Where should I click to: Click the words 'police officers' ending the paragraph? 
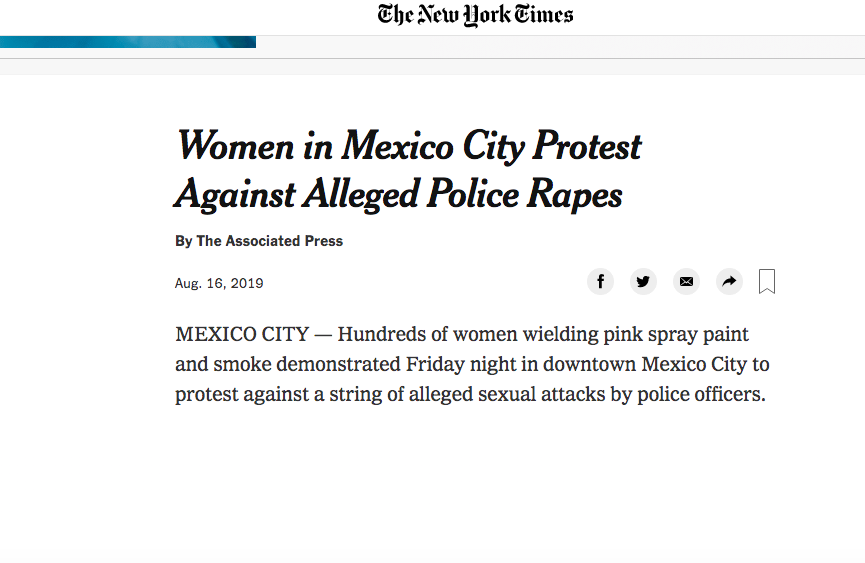tap(703, 394)
